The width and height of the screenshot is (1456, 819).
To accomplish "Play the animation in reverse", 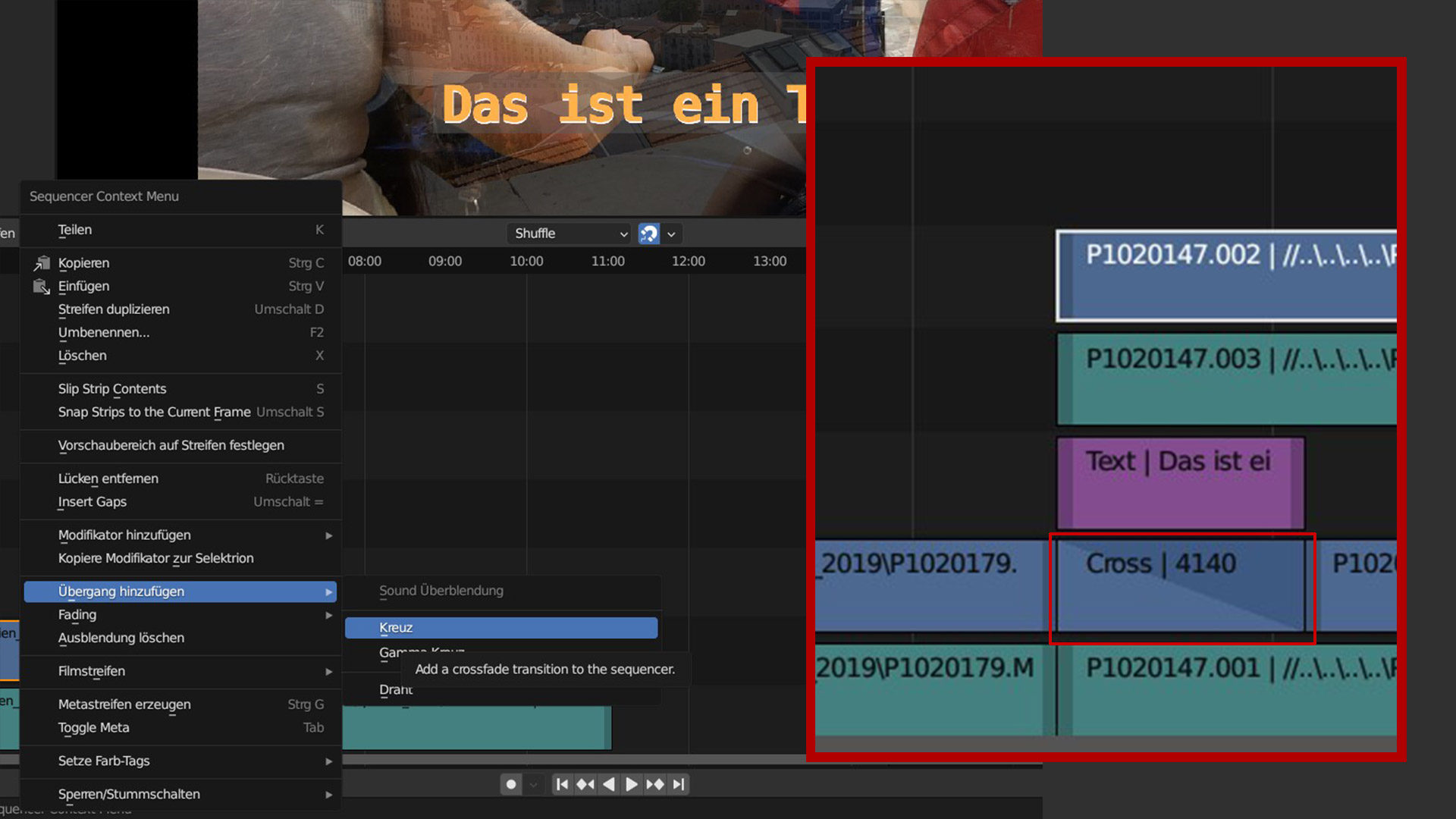I will pyautogui.click(x=609, y=784).
